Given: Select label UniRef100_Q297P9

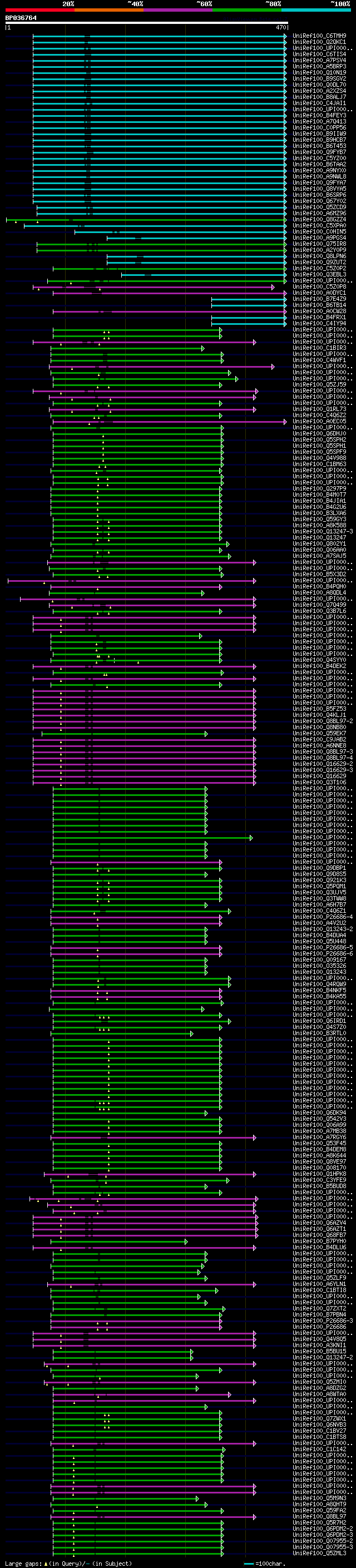Looking at the screenshot, I should (x=319, y=489).
